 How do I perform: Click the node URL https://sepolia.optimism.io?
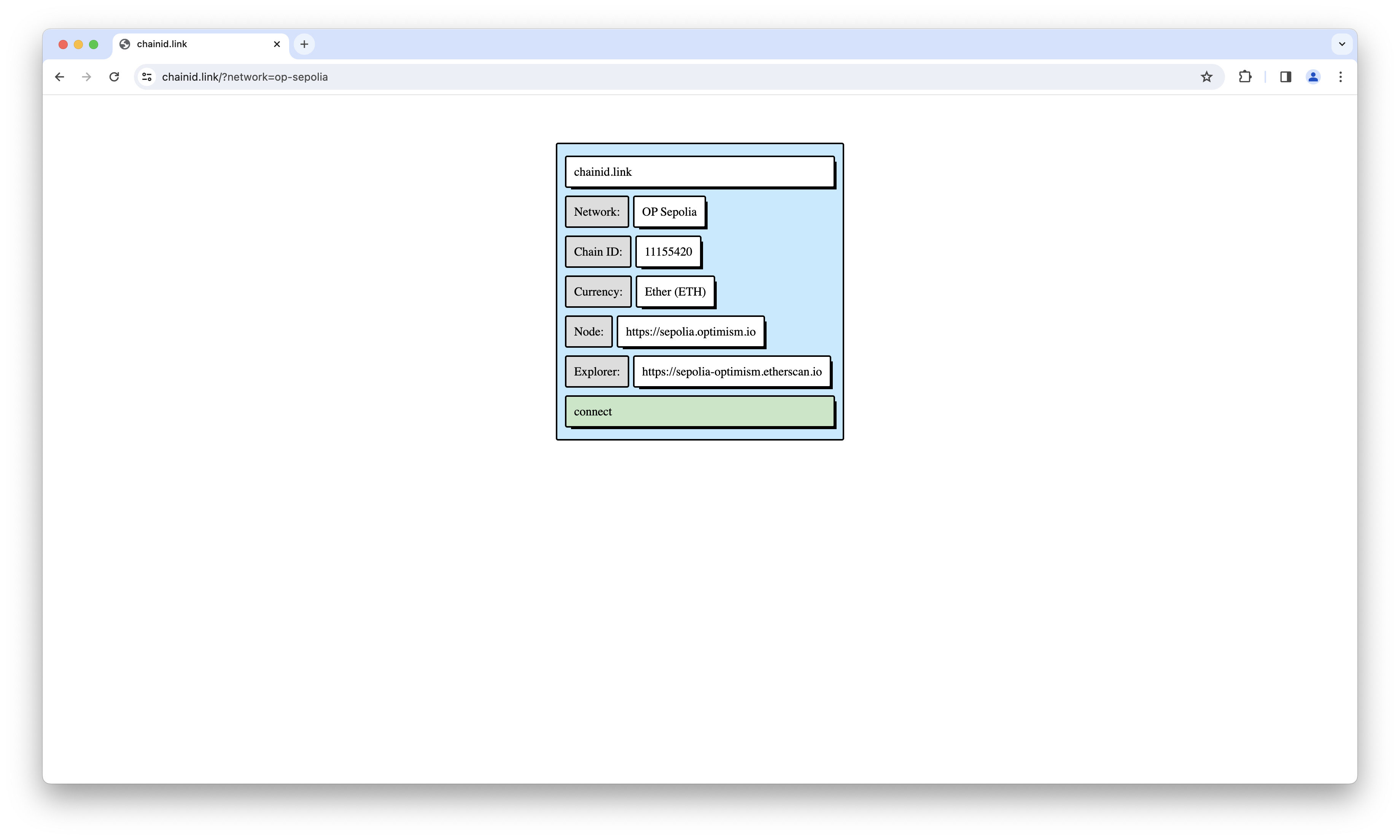[x=690, y=331]
